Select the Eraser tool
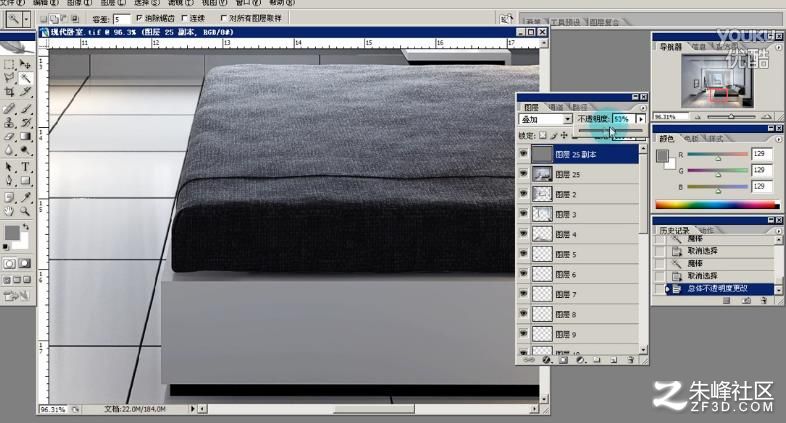The width and height of the screenshot is (786, 423). [x=10, y=136]
